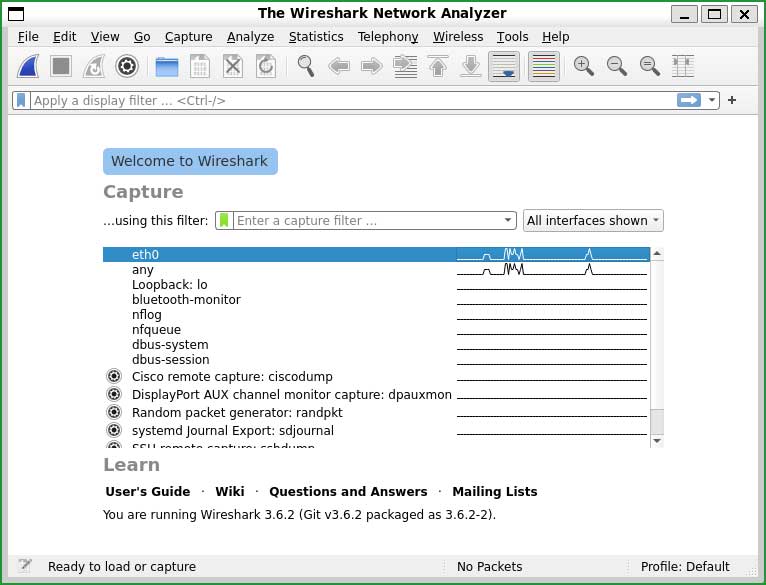Open capture options gear icon
This screenshot has height=585, width=766.
[x=127, y=66]
